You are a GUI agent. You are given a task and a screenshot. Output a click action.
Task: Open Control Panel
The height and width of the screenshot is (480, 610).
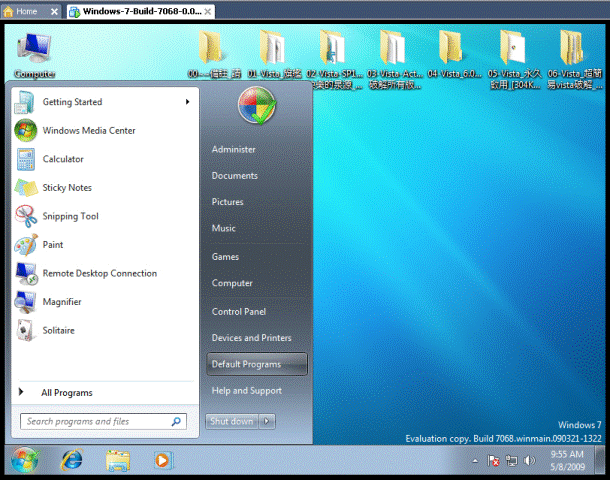click(x=239, y=312)
